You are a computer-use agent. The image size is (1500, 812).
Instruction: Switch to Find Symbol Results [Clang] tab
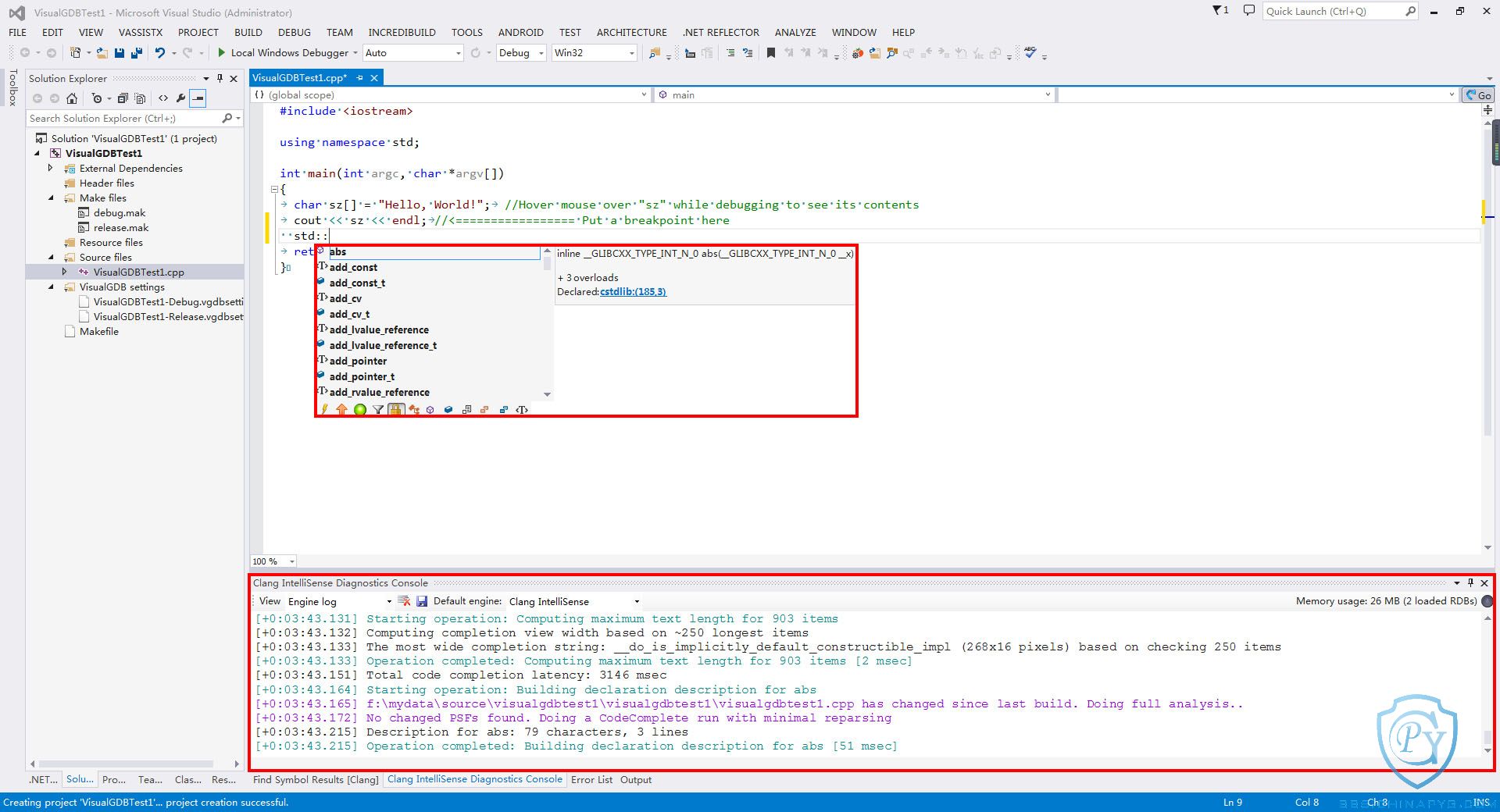pos(316,779)
